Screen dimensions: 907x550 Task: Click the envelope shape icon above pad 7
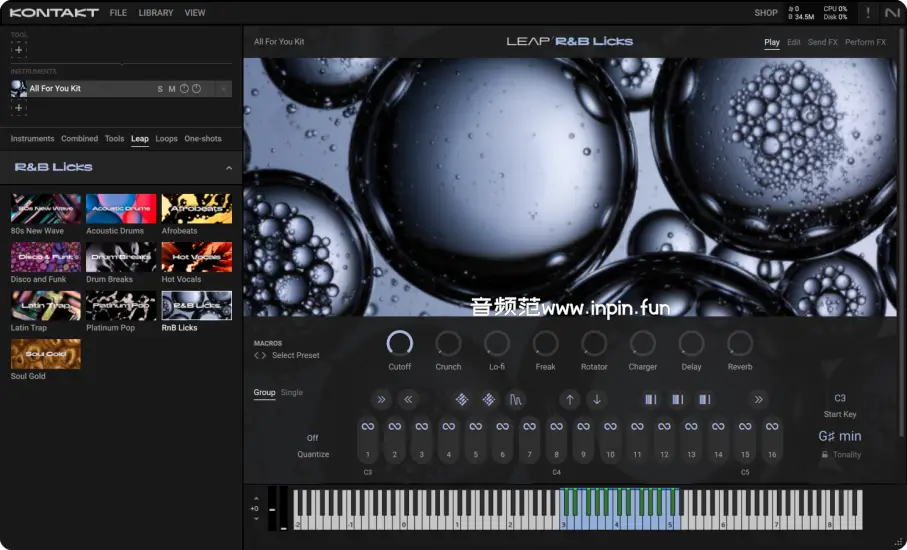[515, 400]
